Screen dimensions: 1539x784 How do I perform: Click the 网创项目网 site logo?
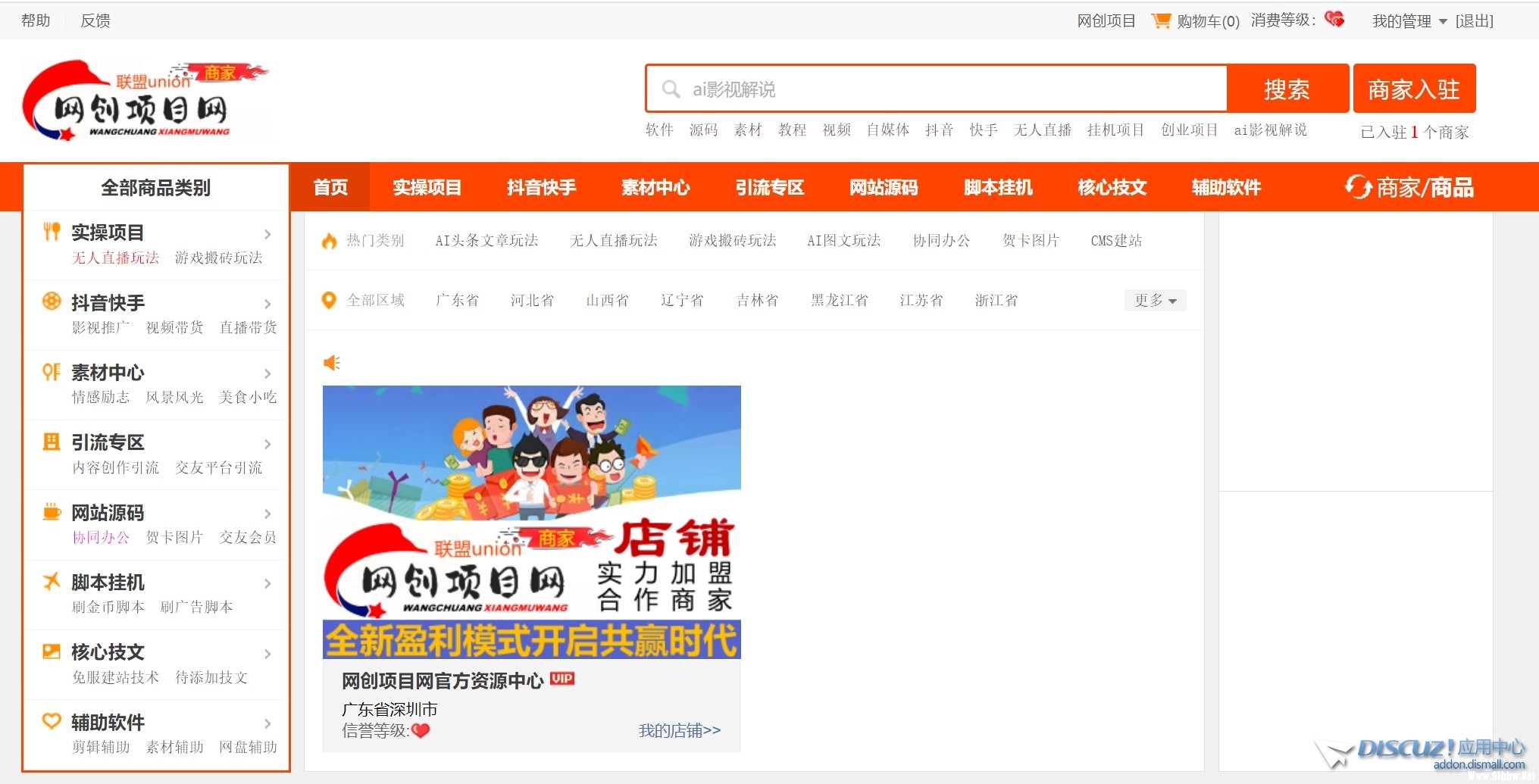point(145,102)
